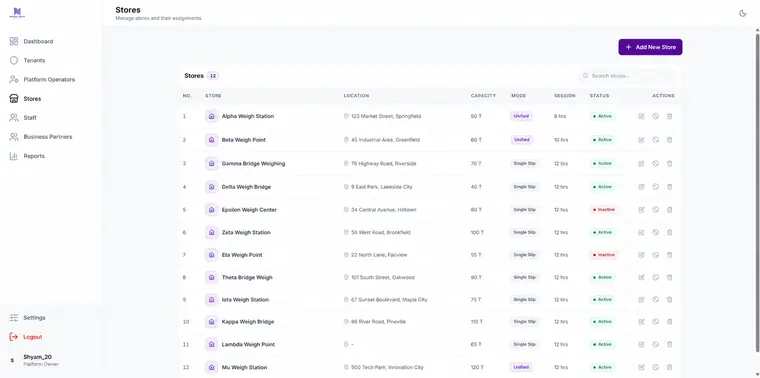Click location 123 Market Street, Springfield
This screenshot has width=760, height=378.
pyautogui.click(x=386, y=116)
